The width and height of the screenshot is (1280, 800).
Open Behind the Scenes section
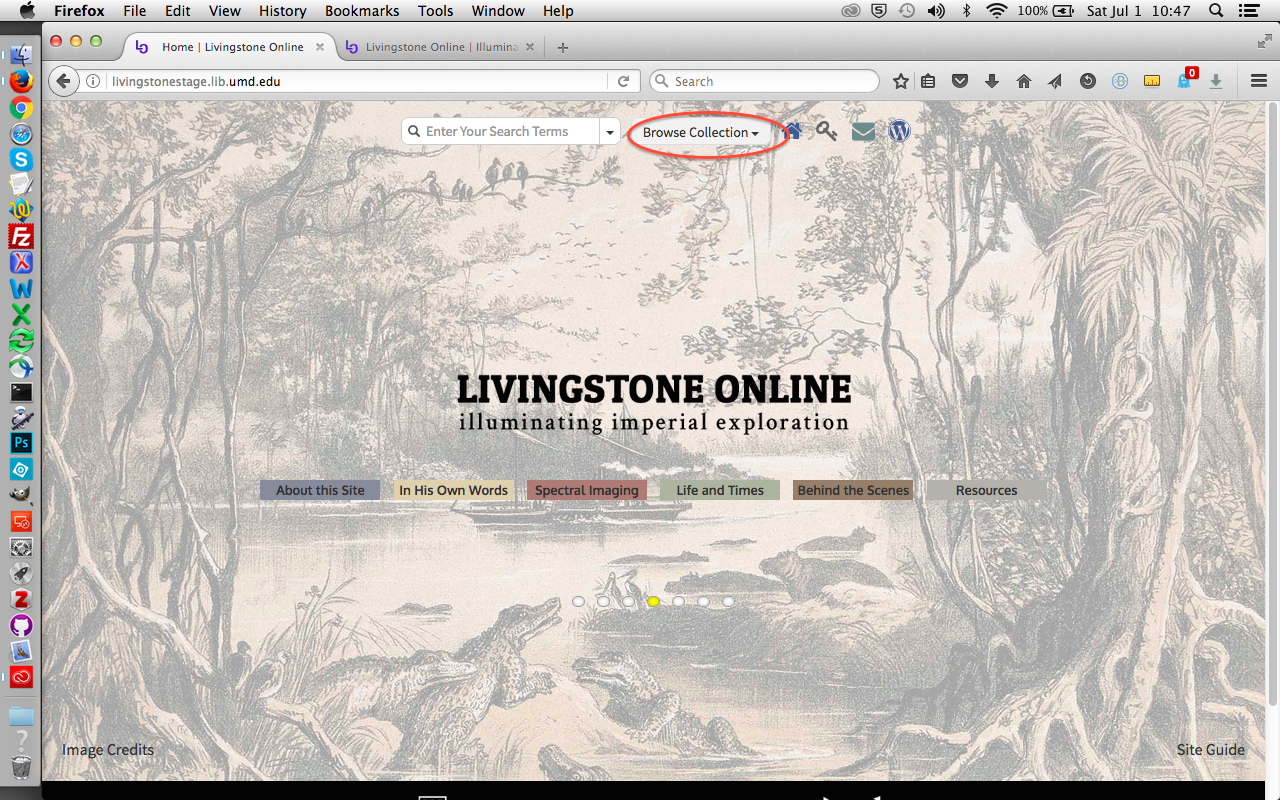point(853,490)
